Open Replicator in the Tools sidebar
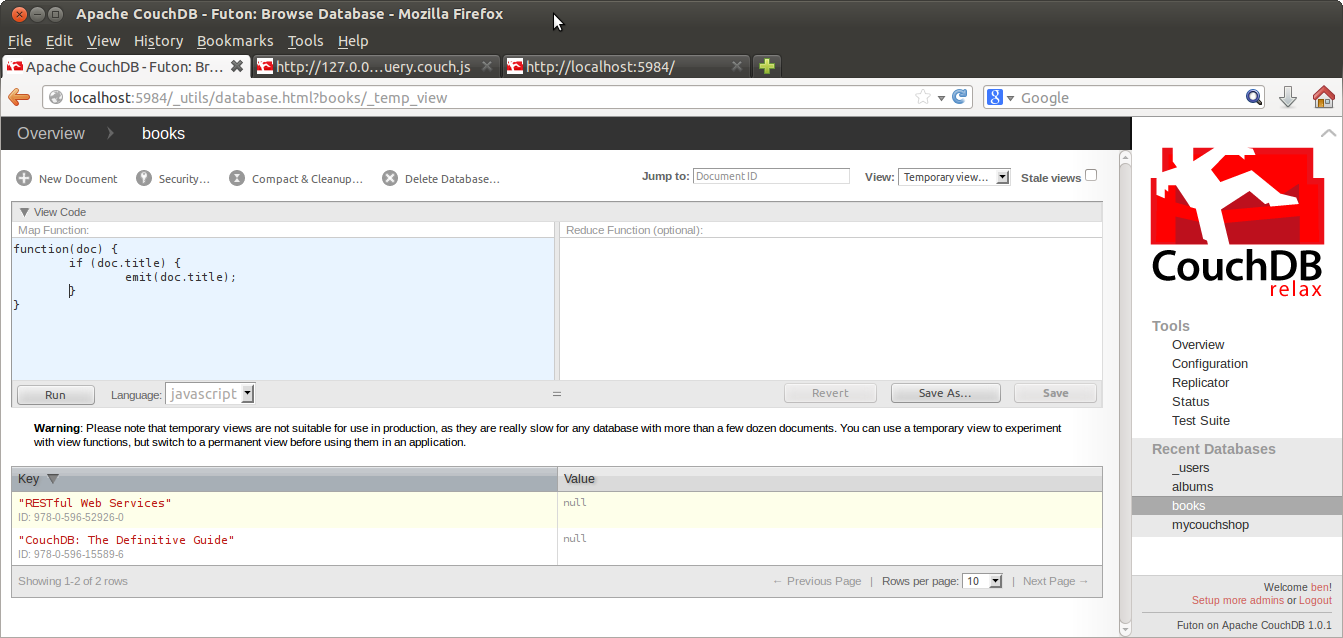 1200,383
